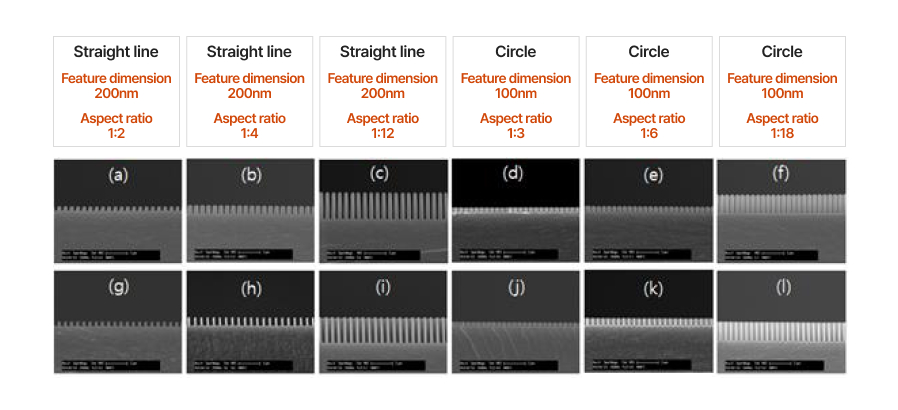Select Circle card with aspect ratio 1:3
The width and height of the screenshot is (898, 410).
(x=516, y=92)
